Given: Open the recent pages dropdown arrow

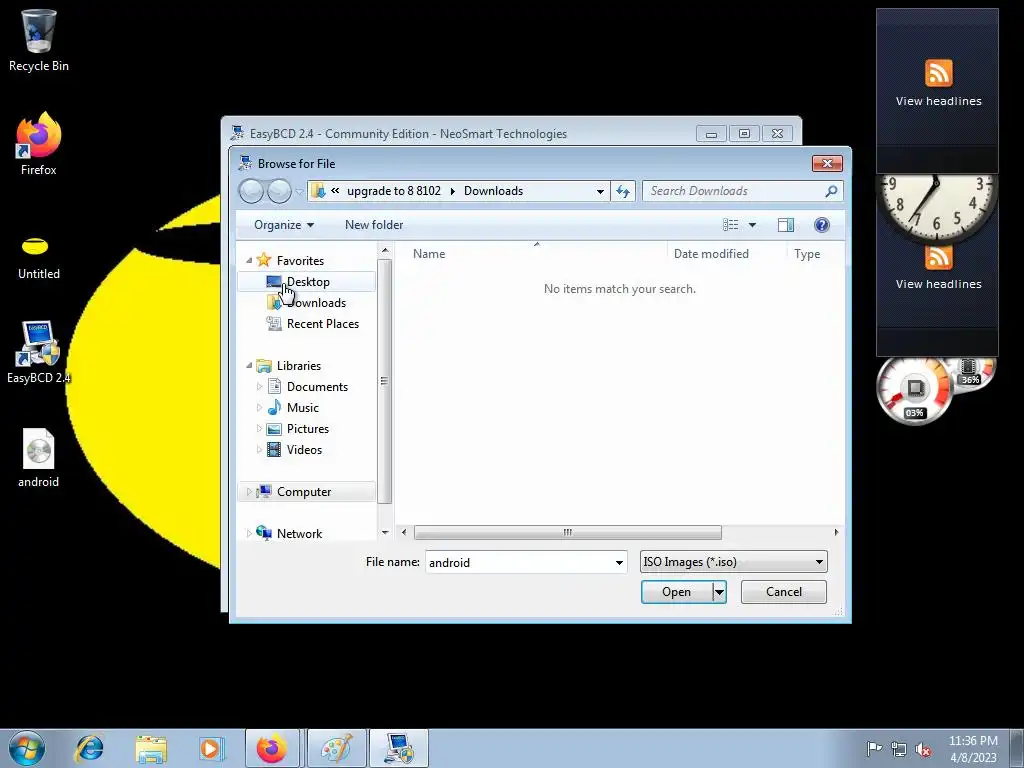Looking at the screenshot, I should [x=299, y=192].
